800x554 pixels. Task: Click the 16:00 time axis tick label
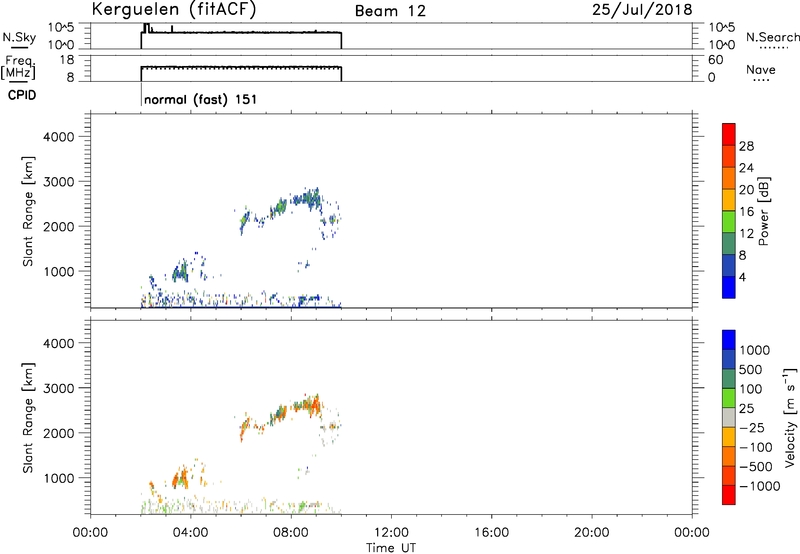click(x=491, y=533)
